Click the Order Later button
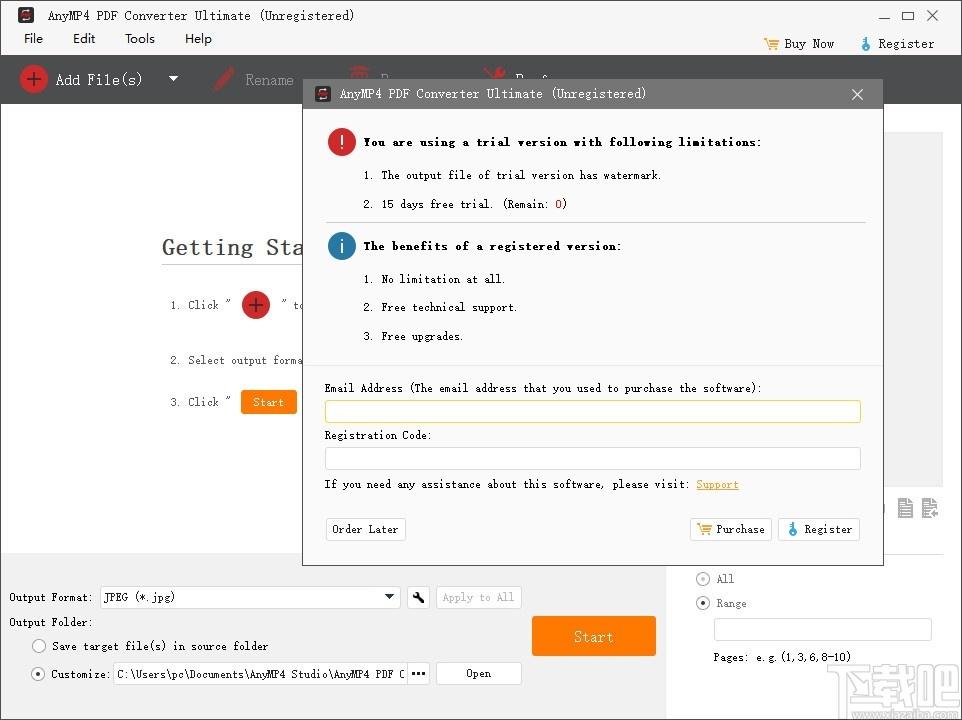The width and height of the screenshot is (962, 720). [366, 529]
